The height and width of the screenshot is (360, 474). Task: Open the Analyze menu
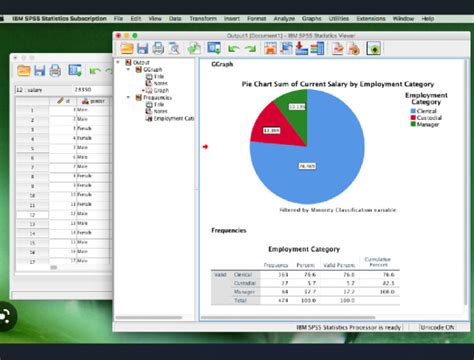[x=284, y=19]
